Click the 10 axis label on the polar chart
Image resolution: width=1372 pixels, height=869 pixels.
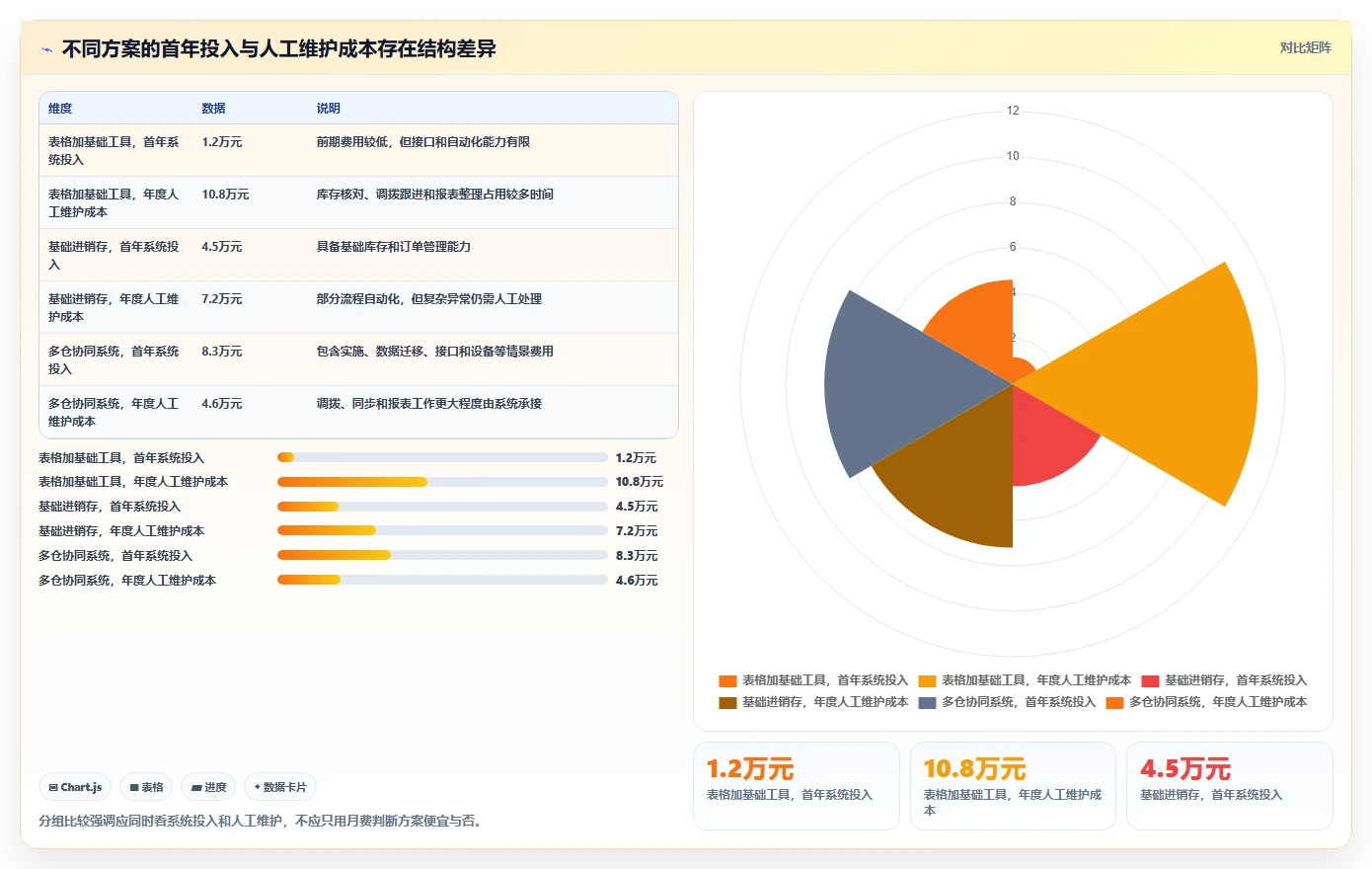coord(1013,156)
